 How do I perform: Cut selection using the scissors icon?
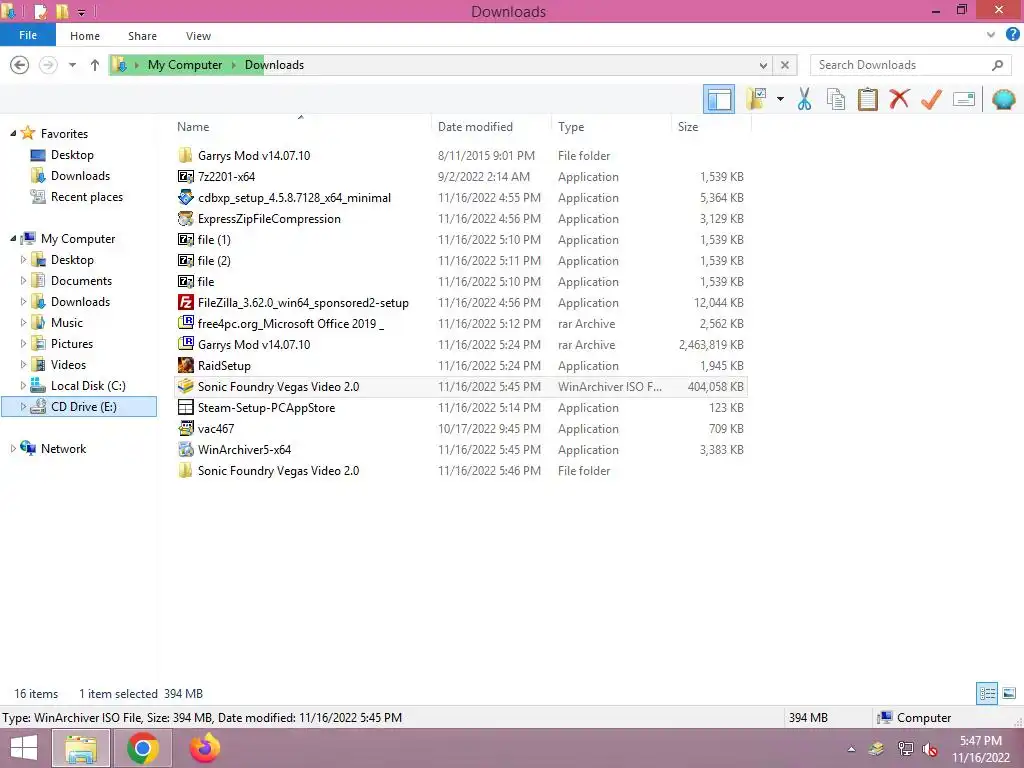coord(804,99)
